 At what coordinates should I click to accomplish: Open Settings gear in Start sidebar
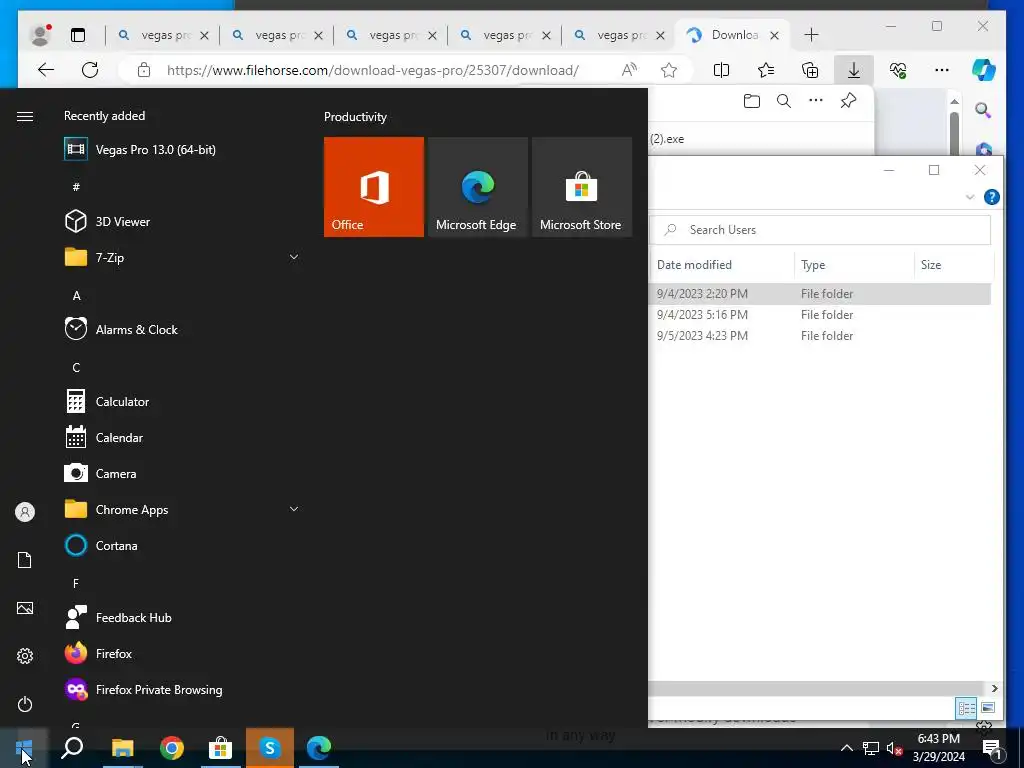point(25,656)
